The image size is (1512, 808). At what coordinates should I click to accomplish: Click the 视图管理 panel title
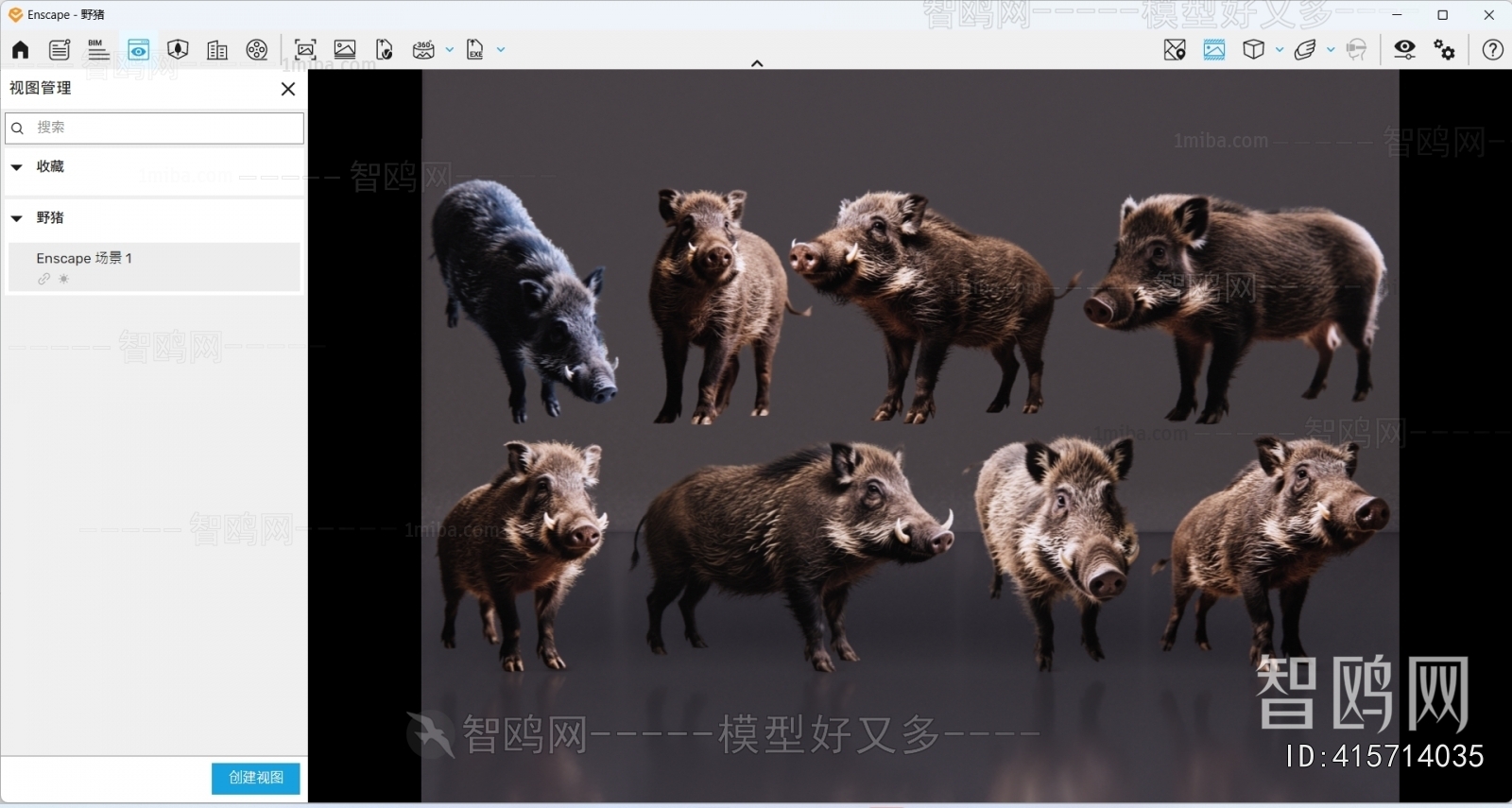[x=41, y=88]
